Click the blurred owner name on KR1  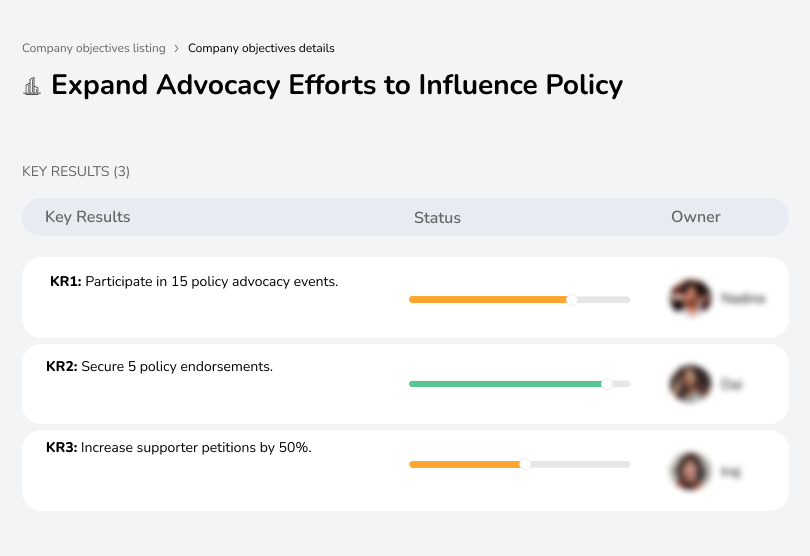(742, 298)
